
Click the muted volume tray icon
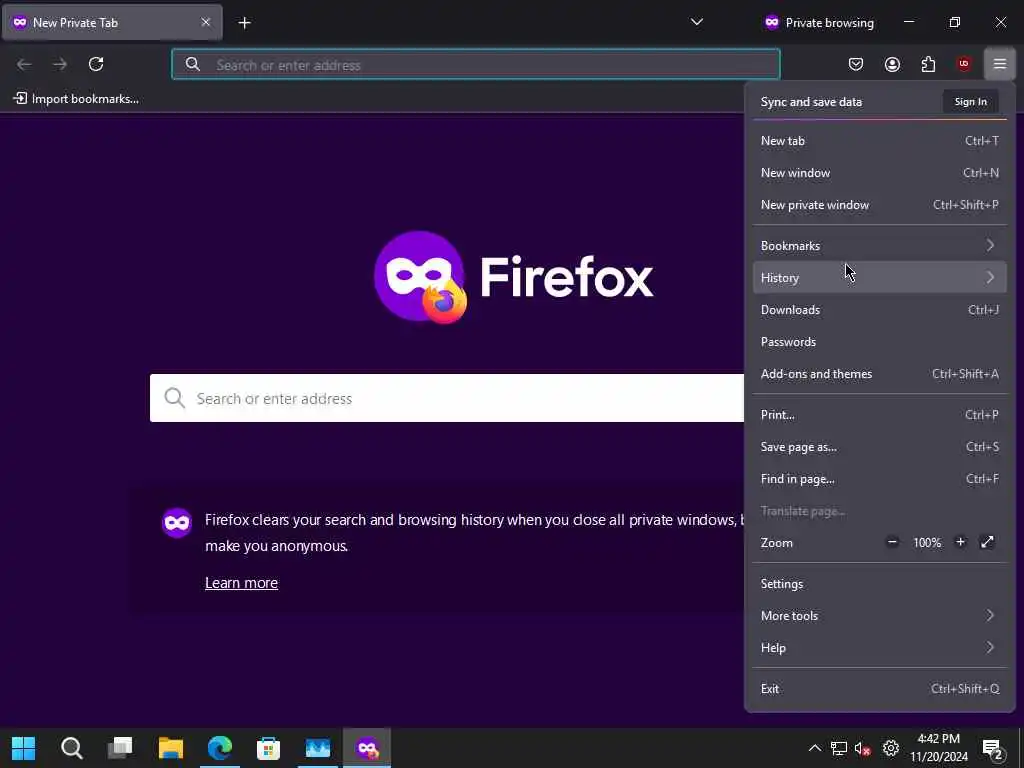[863, 748]
